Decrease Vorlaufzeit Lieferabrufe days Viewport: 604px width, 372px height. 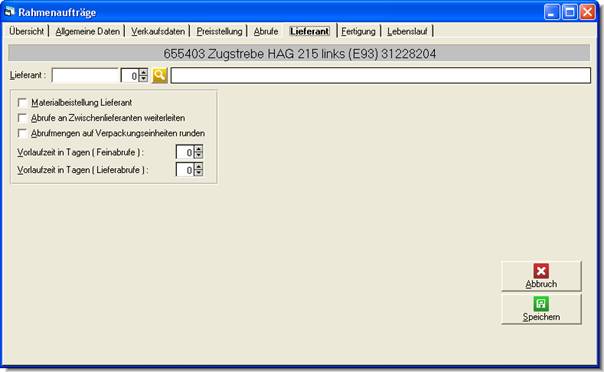click(x=198, y=173)
